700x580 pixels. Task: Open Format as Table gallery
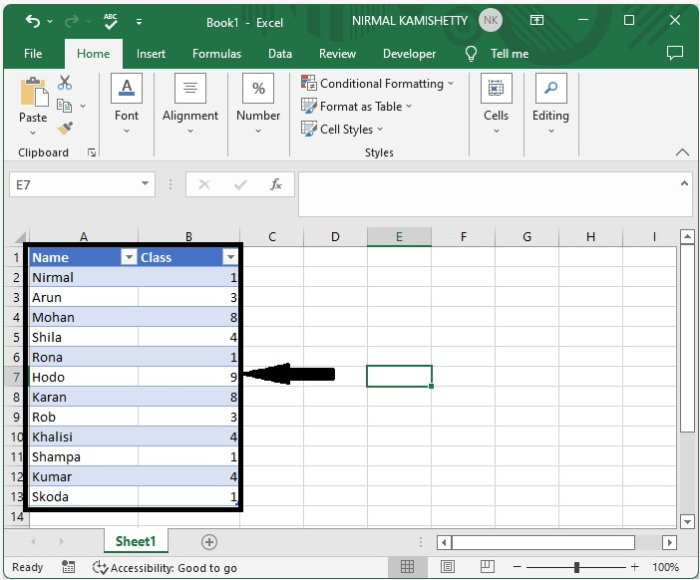(356, 106)
